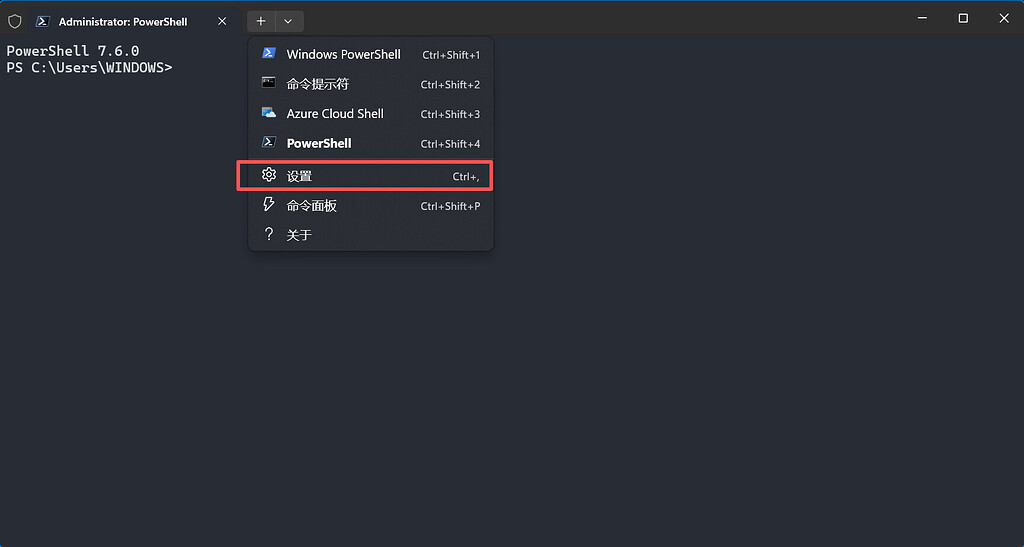This screenshot has width=1024, height=547.
Task: Choose 关于 menu entry
Action: (x=371, y=235)
